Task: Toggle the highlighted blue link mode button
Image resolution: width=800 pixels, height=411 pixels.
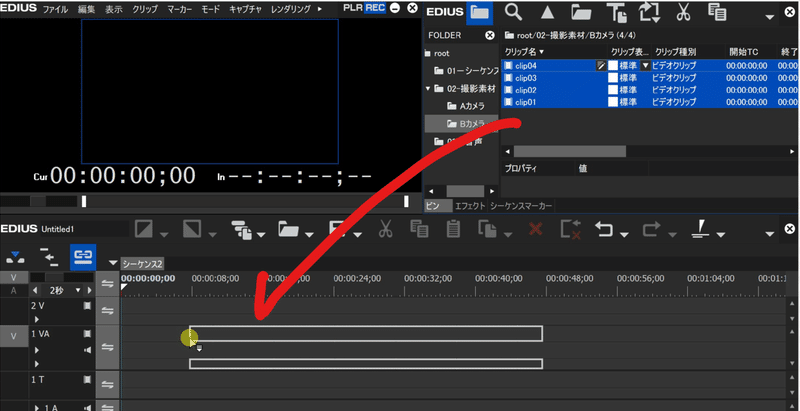Action: point(83,258)
